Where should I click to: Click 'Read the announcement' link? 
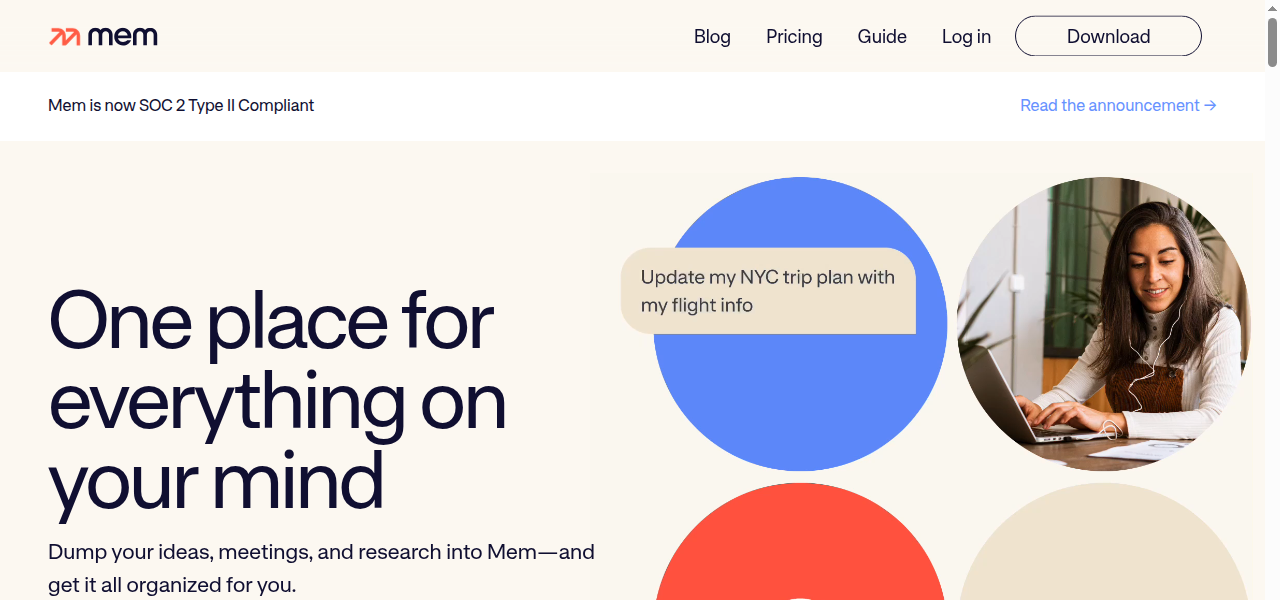pyautogui.click(x=1109, y=106)
